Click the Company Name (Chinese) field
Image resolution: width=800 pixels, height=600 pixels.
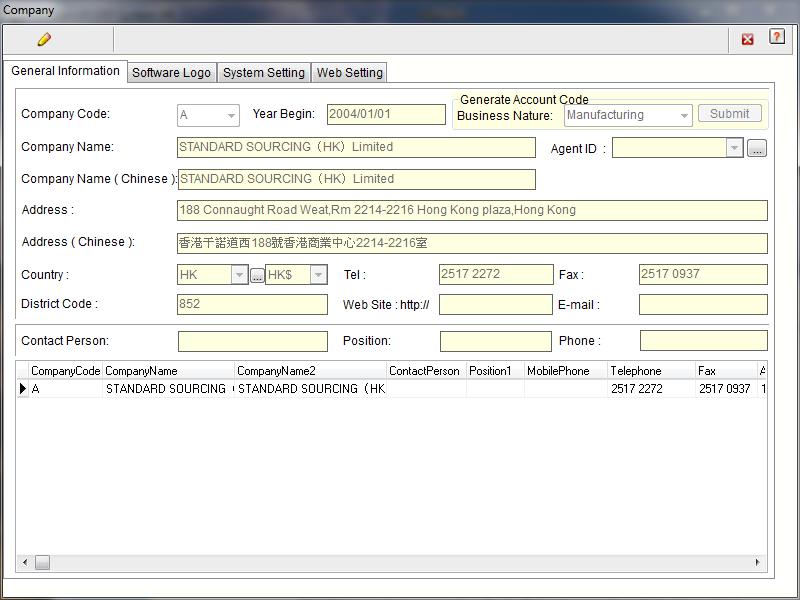pos(356,179)
